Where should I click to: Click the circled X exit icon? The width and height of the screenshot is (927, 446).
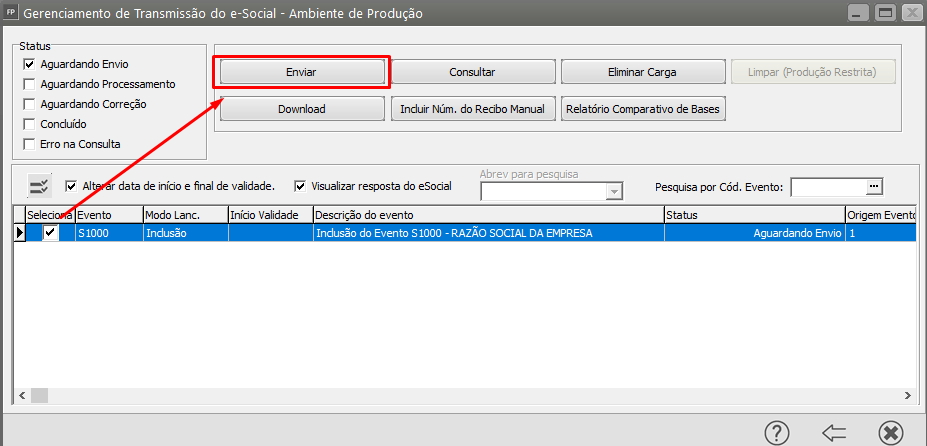coord(890,432)
